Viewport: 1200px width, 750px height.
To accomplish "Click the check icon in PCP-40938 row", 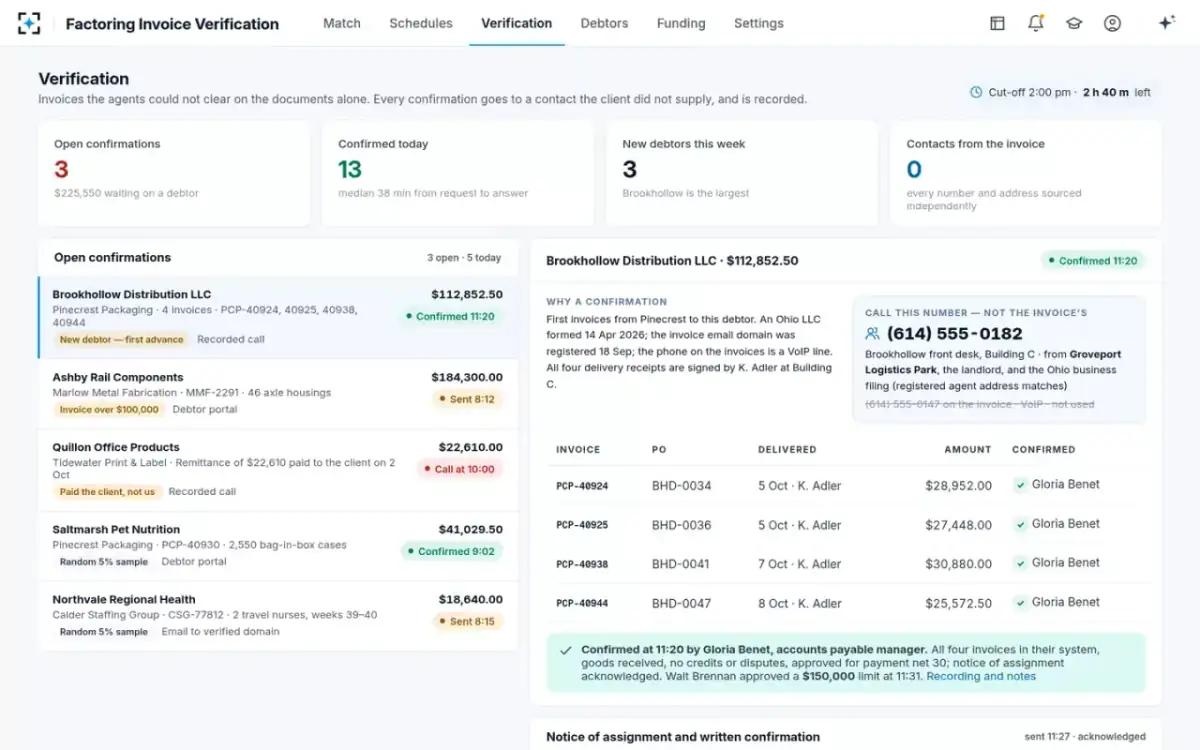I will click(1020, 563).
